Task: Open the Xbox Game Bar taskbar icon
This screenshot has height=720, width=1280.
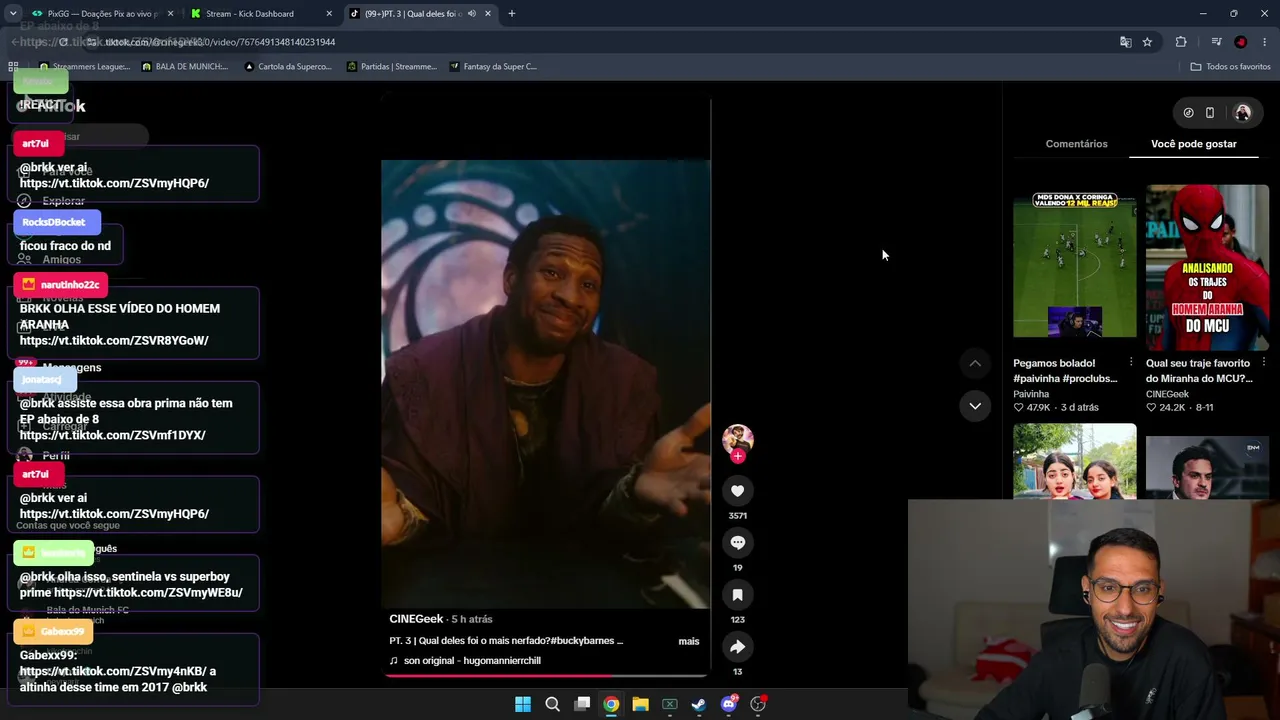Action: (670, 704)
